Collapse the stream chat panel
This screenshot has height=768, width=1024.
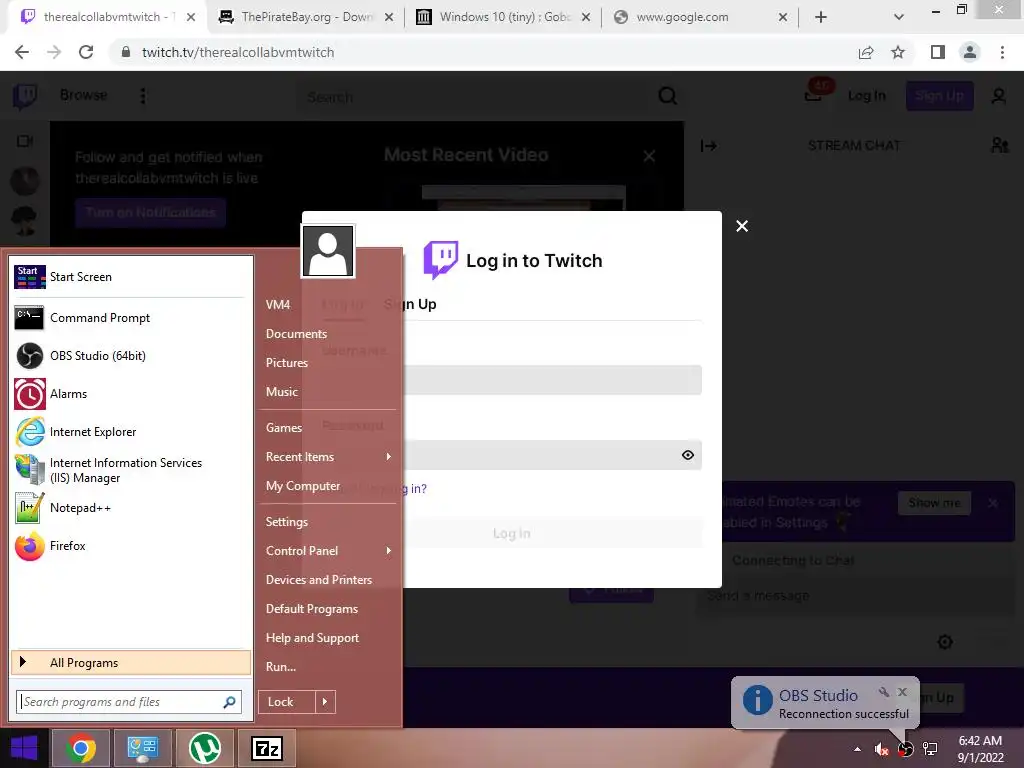point(709,146)
